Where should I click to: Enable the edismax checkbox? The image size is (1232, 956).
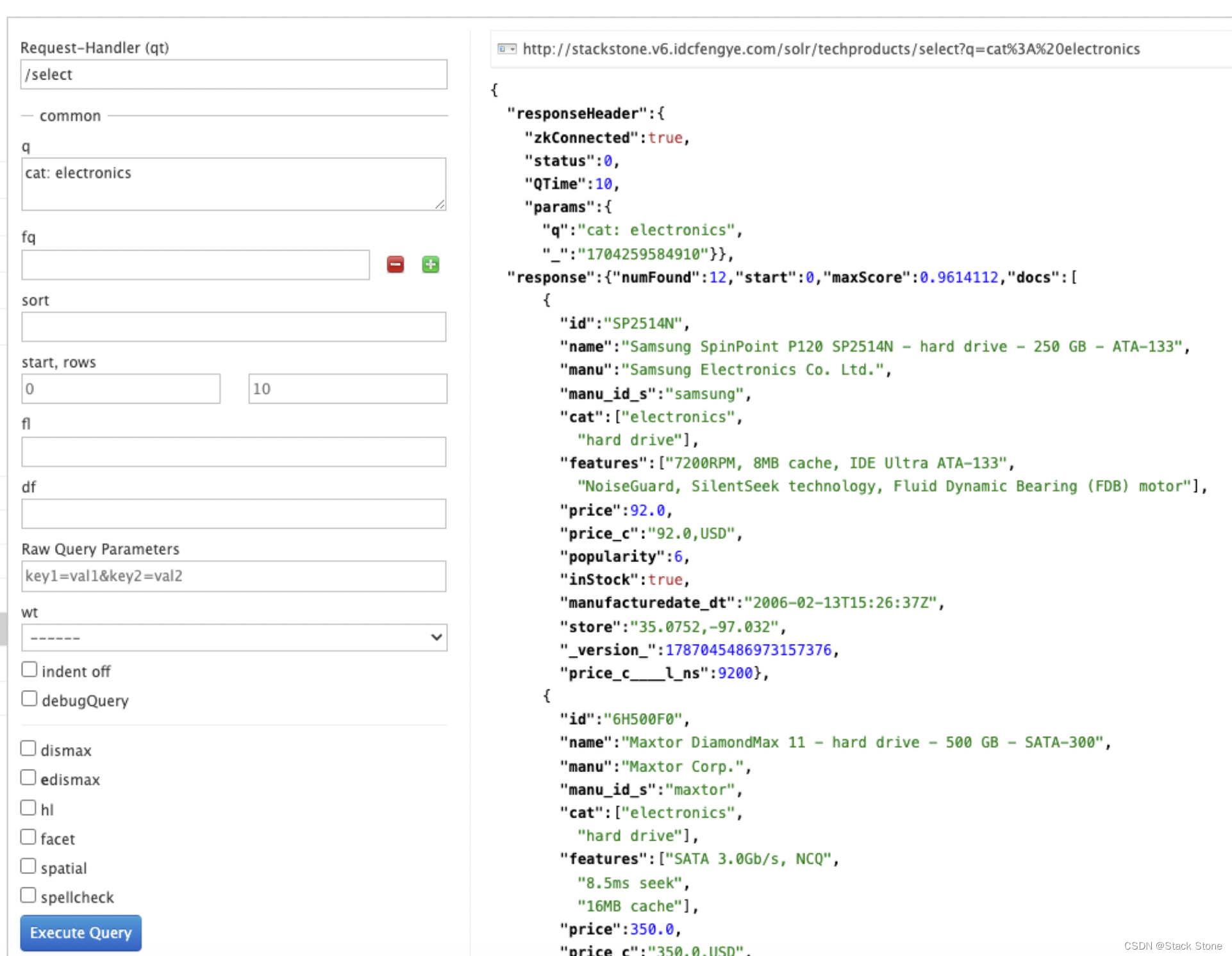pos(28,778)
